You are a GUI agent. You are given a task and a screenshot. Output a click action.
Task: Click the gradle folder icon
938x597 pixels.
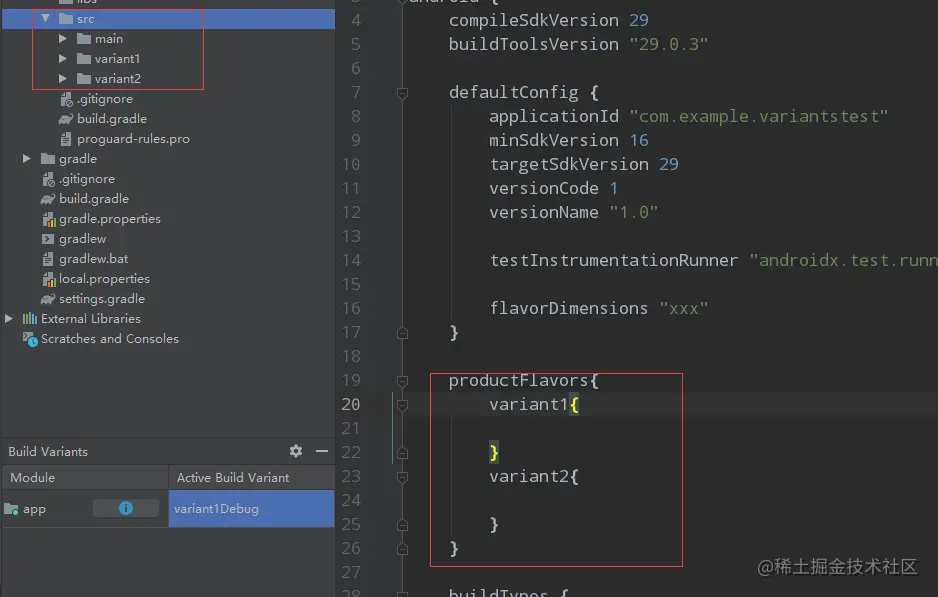[x=48, y=159]
